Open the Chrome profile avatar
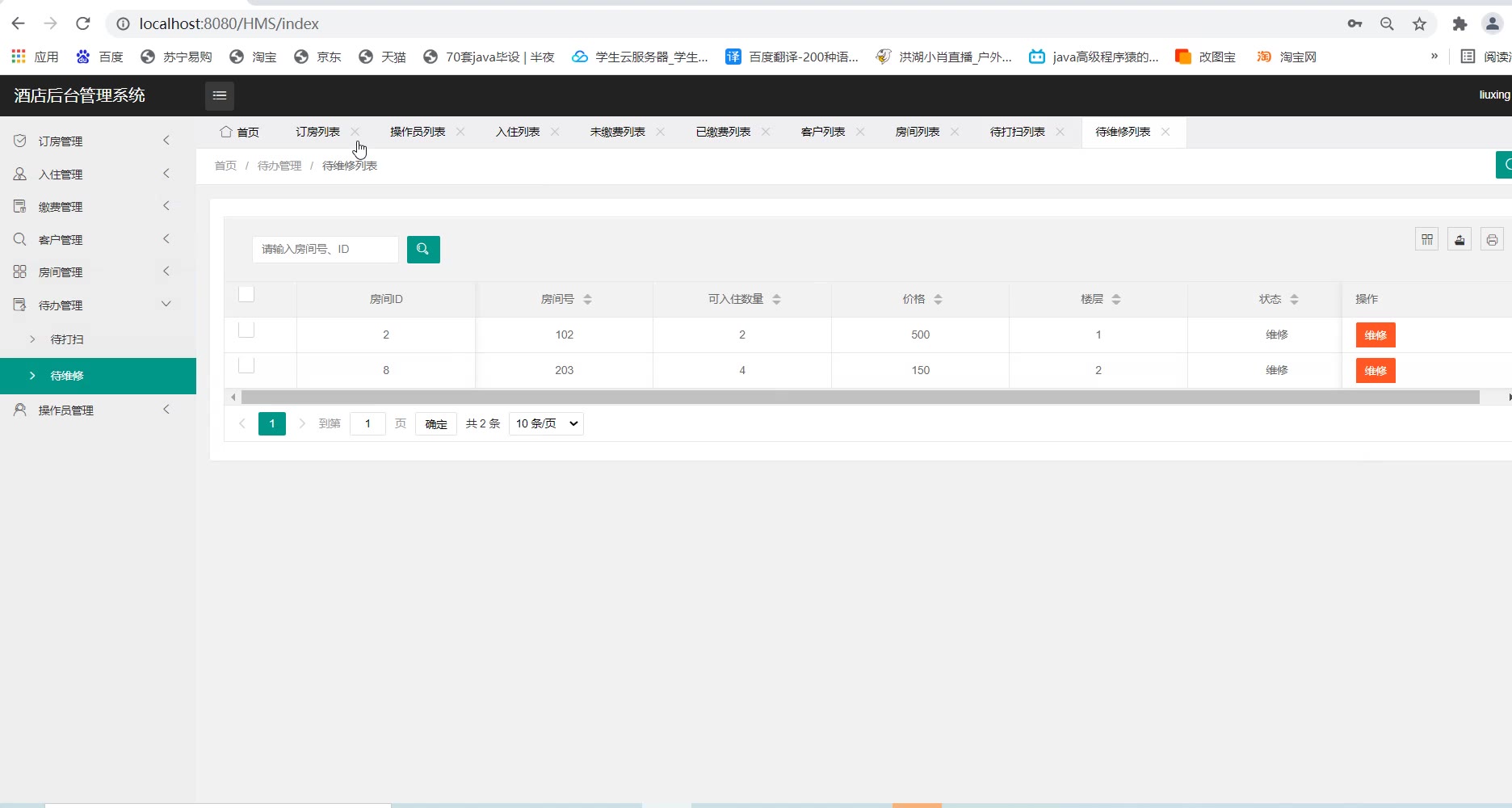The height and width of the screenshot is (808, 1512). (1492, 23)
